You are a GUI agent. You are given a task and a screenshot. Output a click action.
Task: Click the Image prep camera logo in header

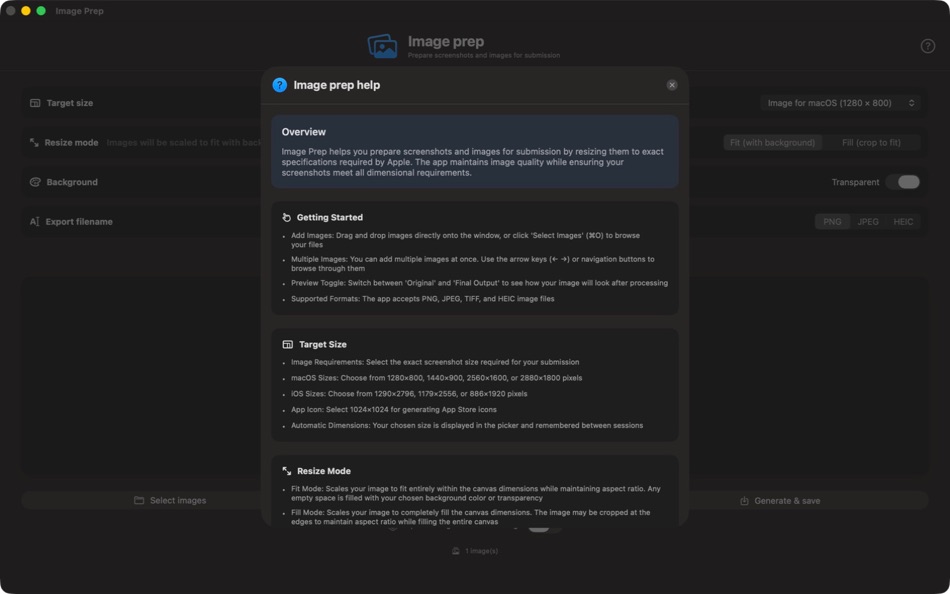pyautogui.click(x=383, y=45)
